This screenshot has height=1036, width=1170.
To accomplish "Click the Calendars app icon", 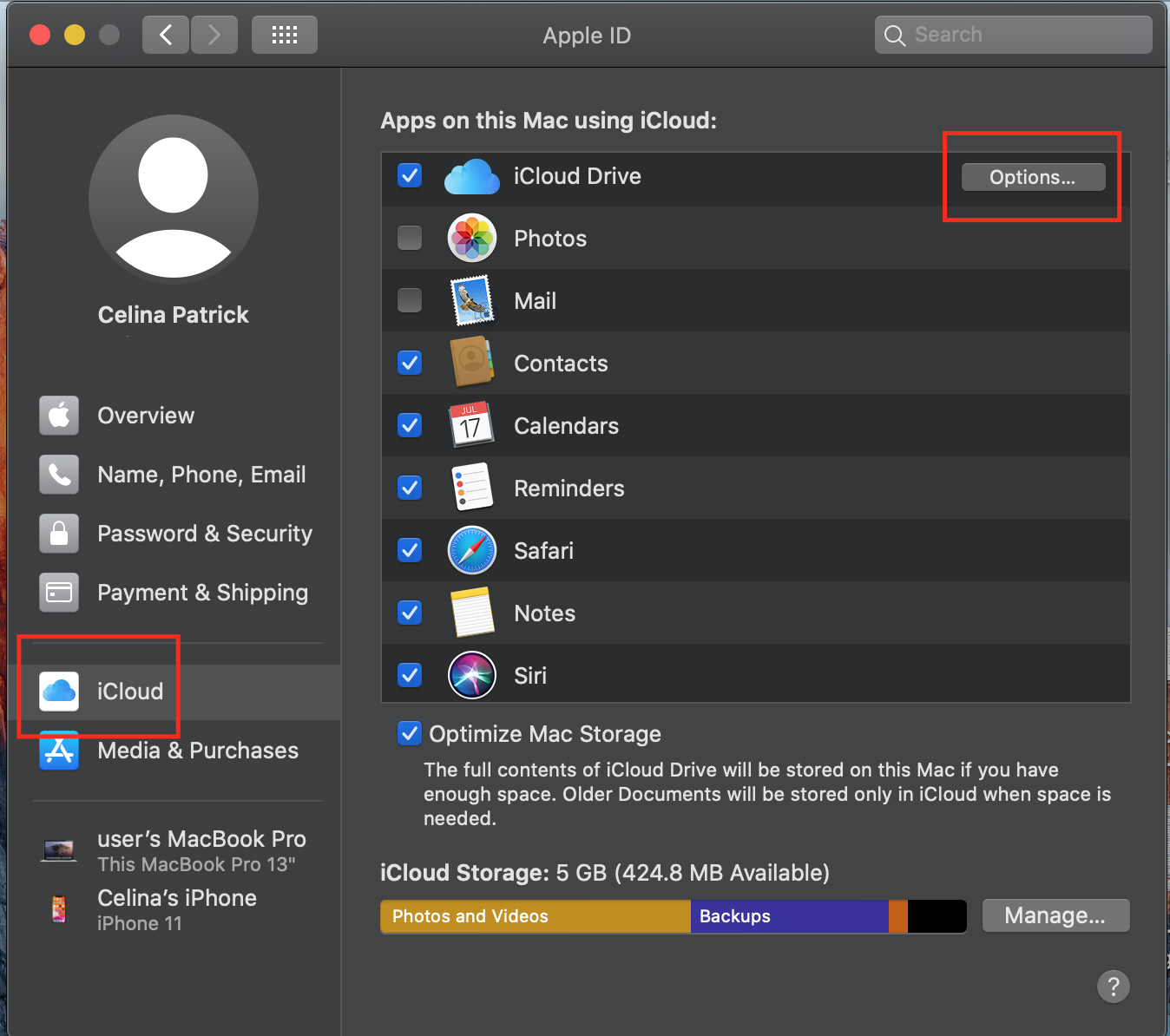I will pos(471,424).
